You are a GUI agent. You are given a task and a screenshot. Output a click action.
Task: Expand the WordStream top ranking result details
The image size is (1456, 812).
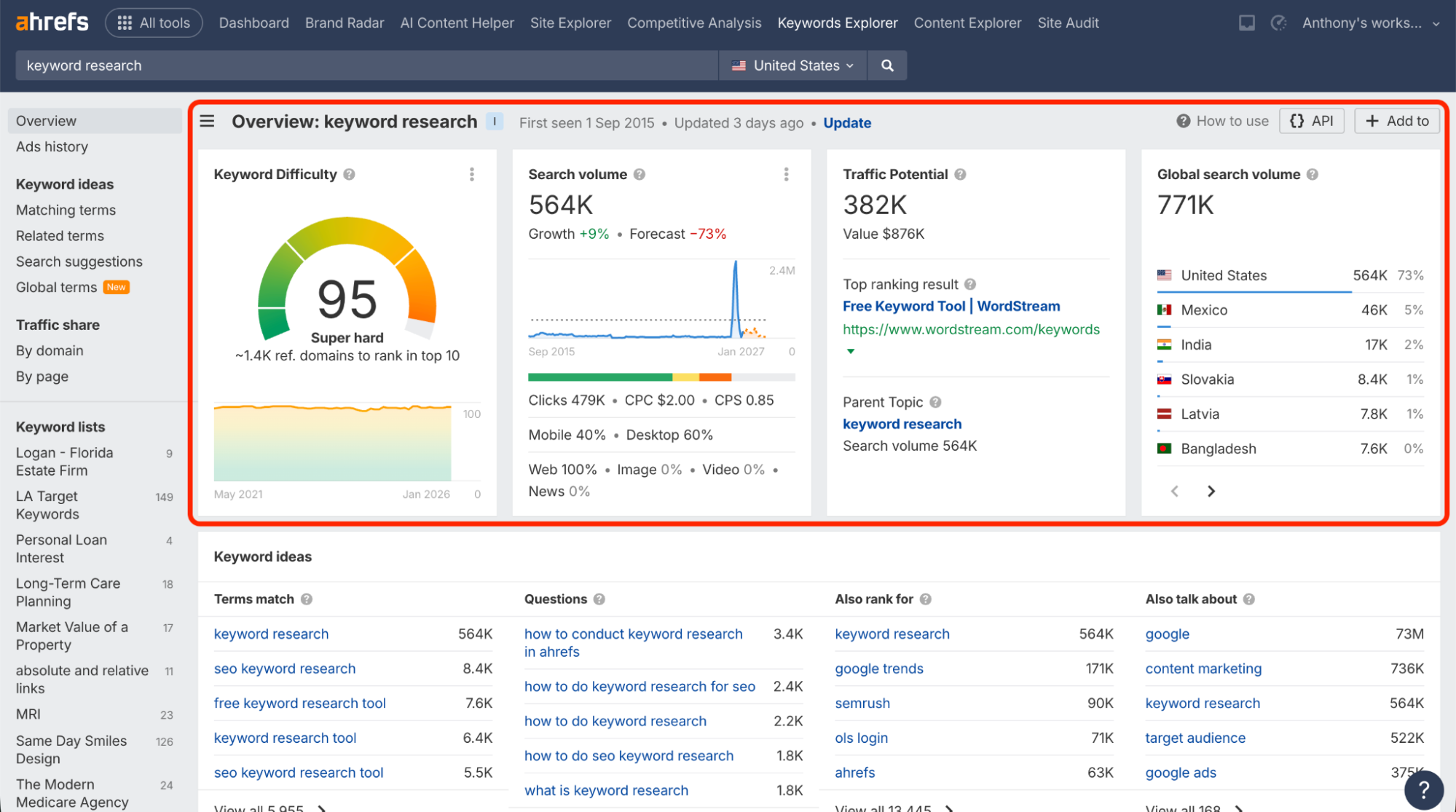[x=850, y=350]
